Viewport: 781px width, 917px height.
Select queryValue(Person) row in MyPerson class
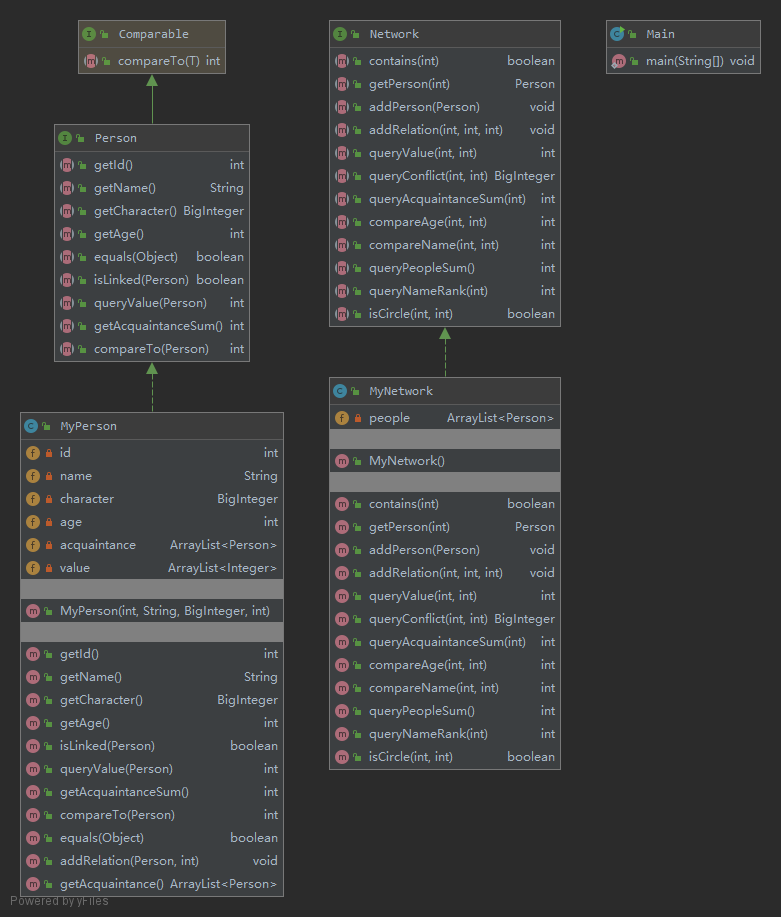pyautogui.click(x=152, y=768)
